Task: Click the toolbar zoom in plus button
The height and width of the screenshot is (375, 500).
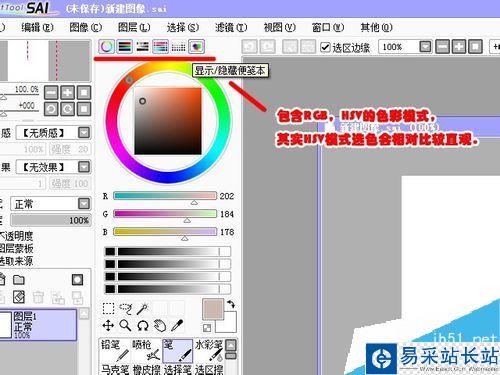Action: 459,47
